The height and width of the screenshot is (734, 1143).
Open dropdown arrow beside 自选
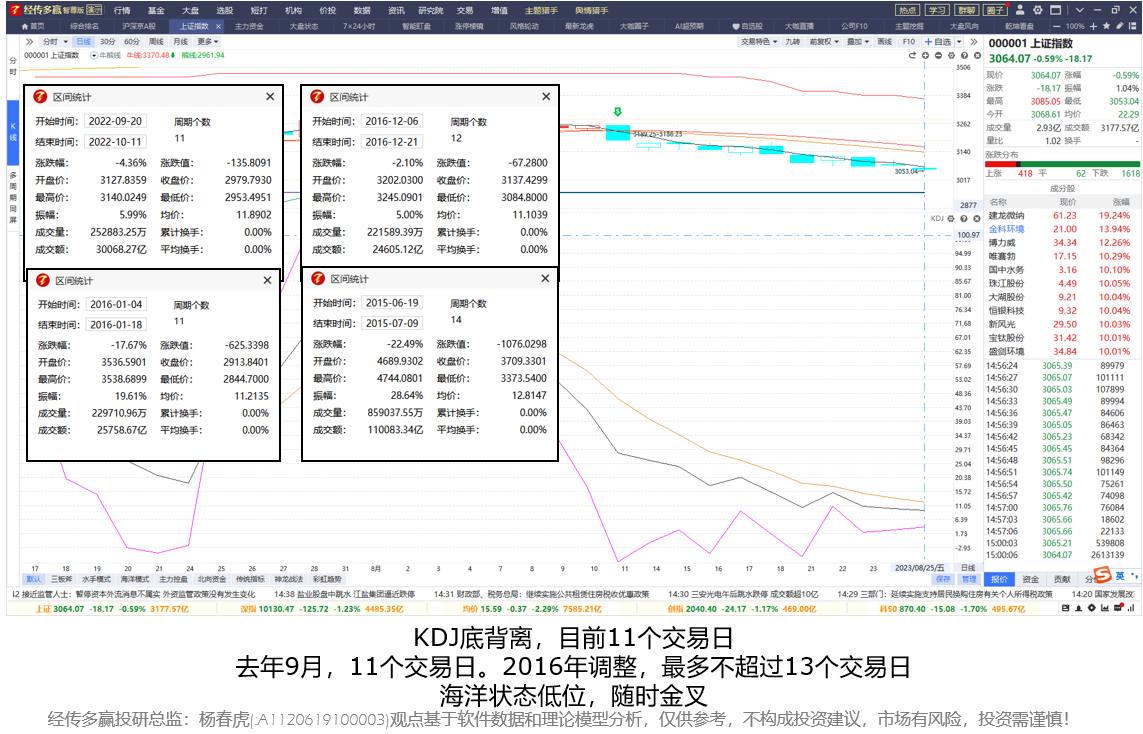[x=959, y=42]
